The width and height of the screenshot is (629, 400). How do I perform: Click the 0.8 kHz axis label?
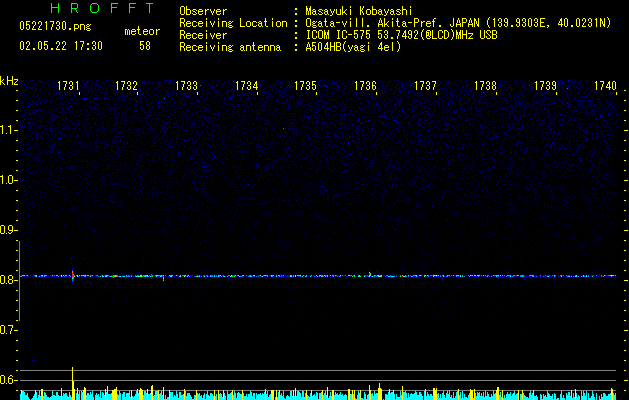[8, 280]
